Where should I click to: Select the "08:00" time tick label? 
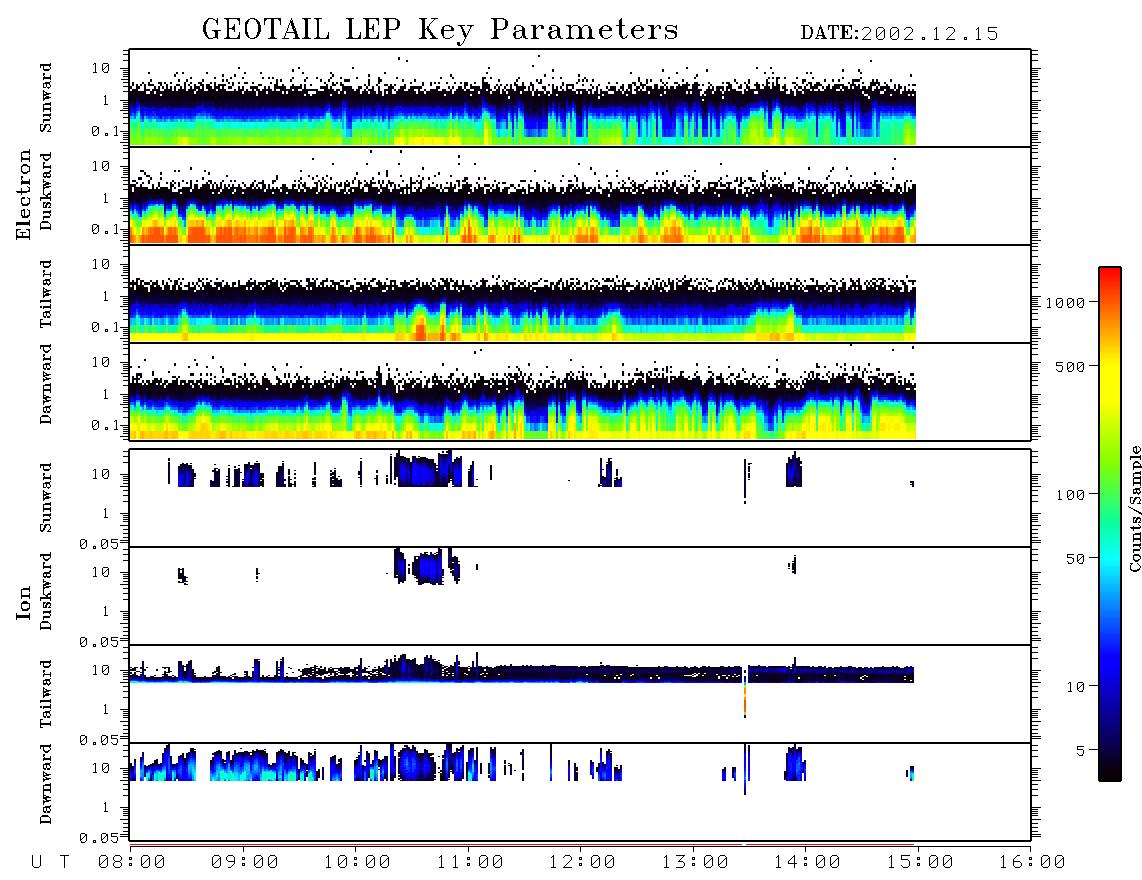pyautogui.click(x=132, y=863)
